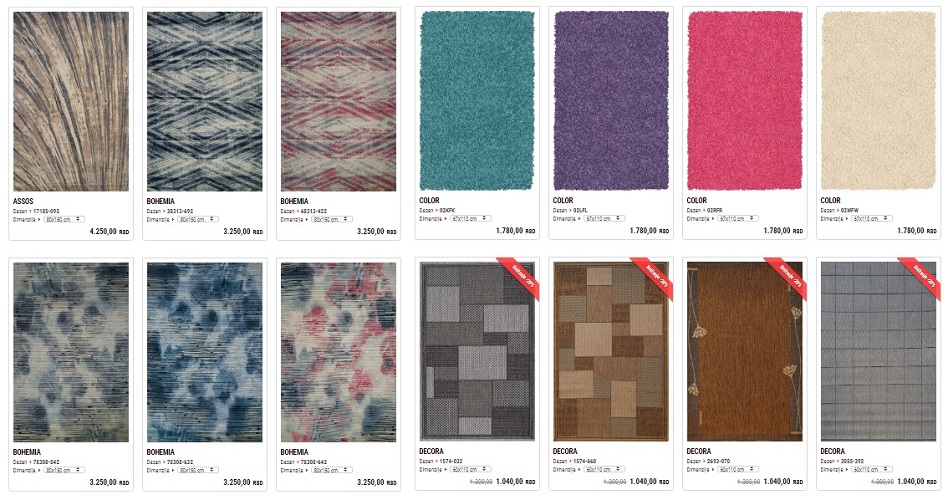948x500 pixels.
Task: Open BOHEMIA title under the blue chevron rug
Action: (x=161, y=201)
